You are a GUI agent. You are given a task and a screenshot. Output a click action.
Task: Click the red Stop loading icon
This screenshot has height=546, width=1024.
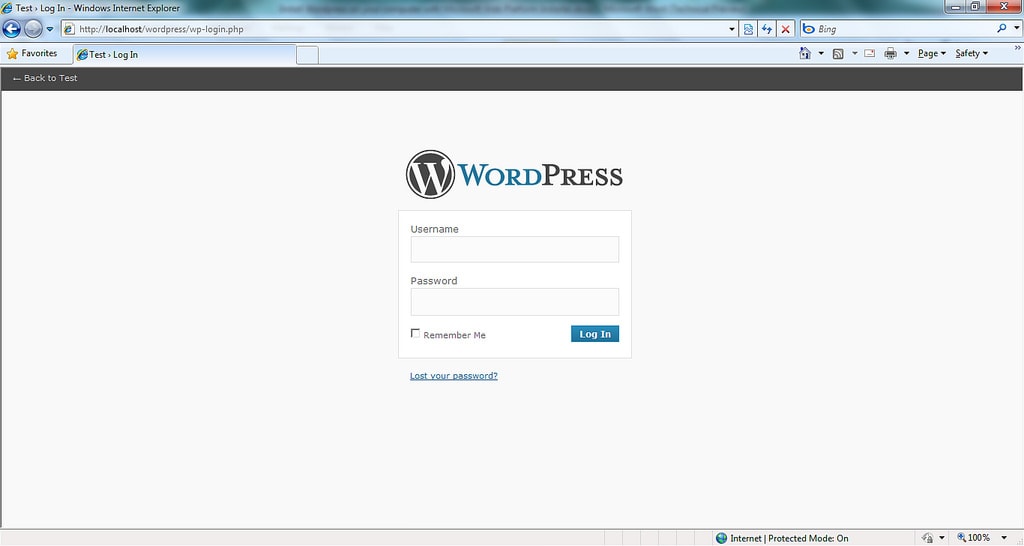tap(786, 29)
